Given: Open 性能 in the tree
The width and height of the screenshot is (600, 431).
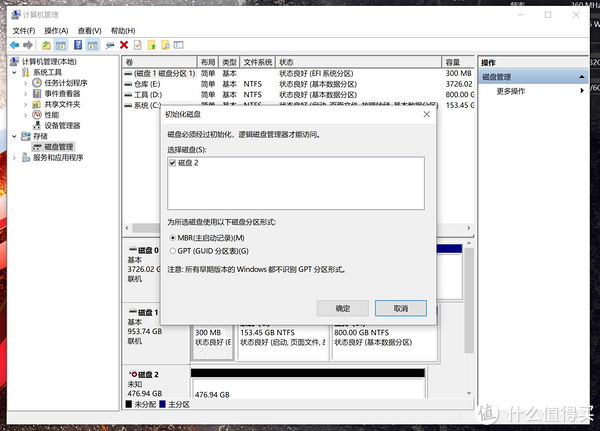Looking at the screenshot, I should point(52,115).
